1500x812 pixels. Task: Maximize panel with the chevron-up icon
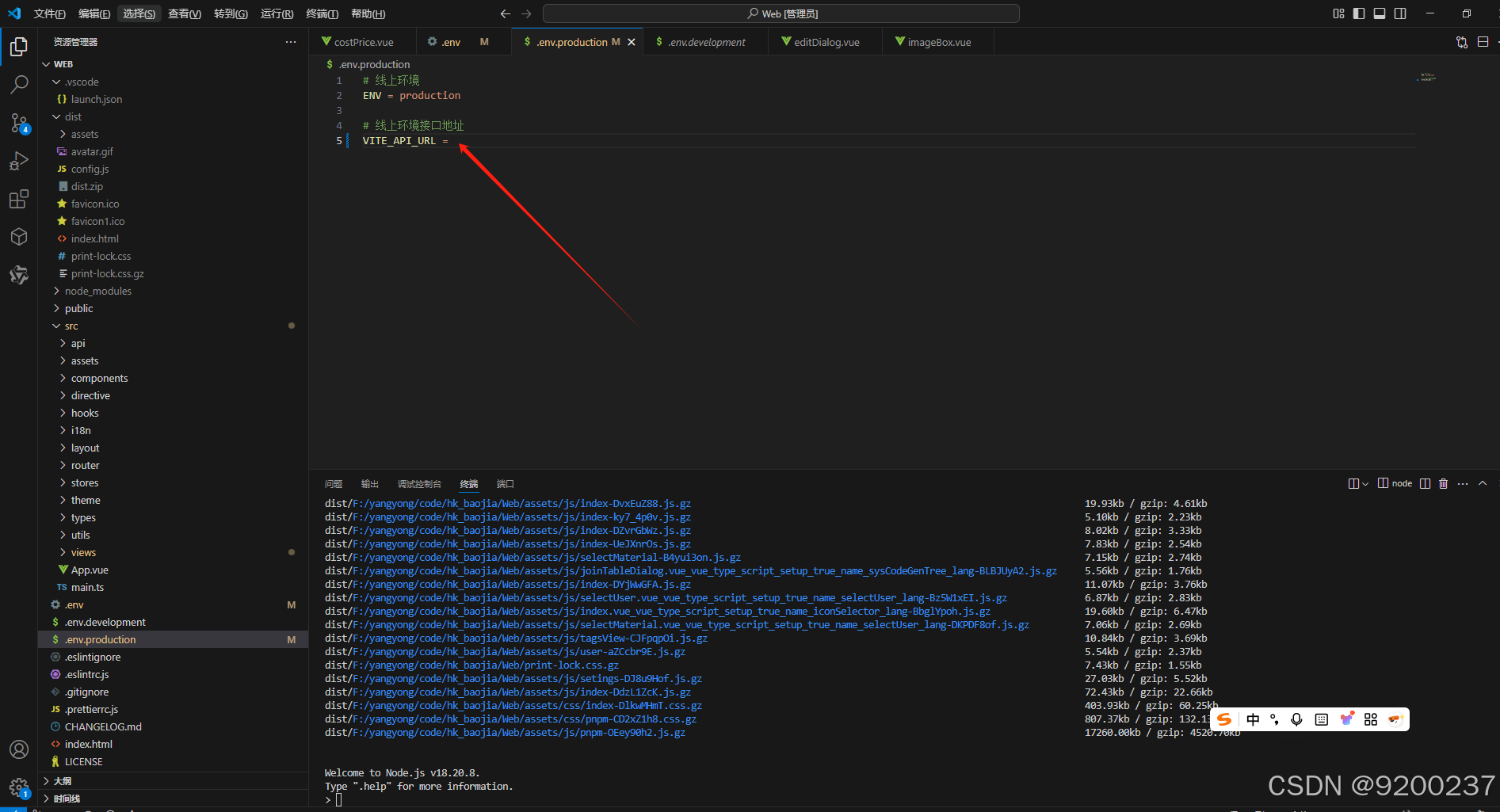click(1483, 483)
